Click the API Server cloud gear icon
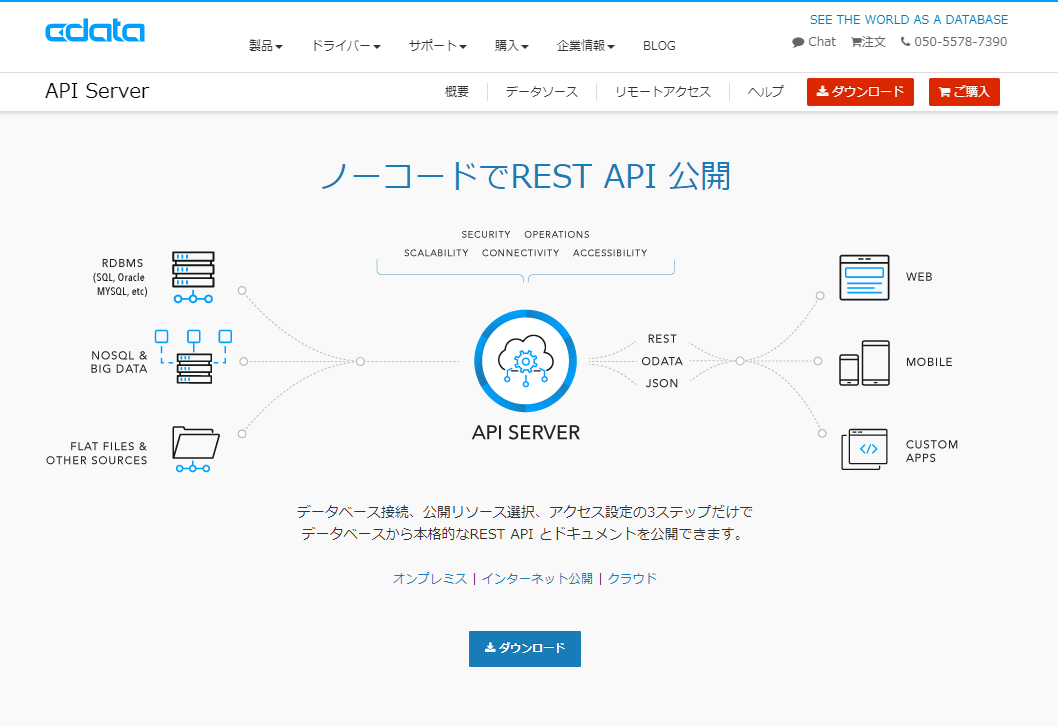1058x726 pixels. point(526,361)
